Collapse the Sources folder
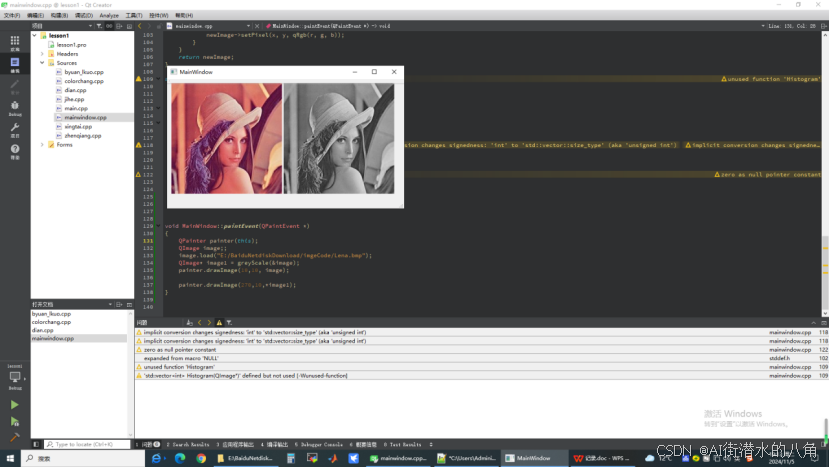The image size is (830, 467). [x=42, y=62]
